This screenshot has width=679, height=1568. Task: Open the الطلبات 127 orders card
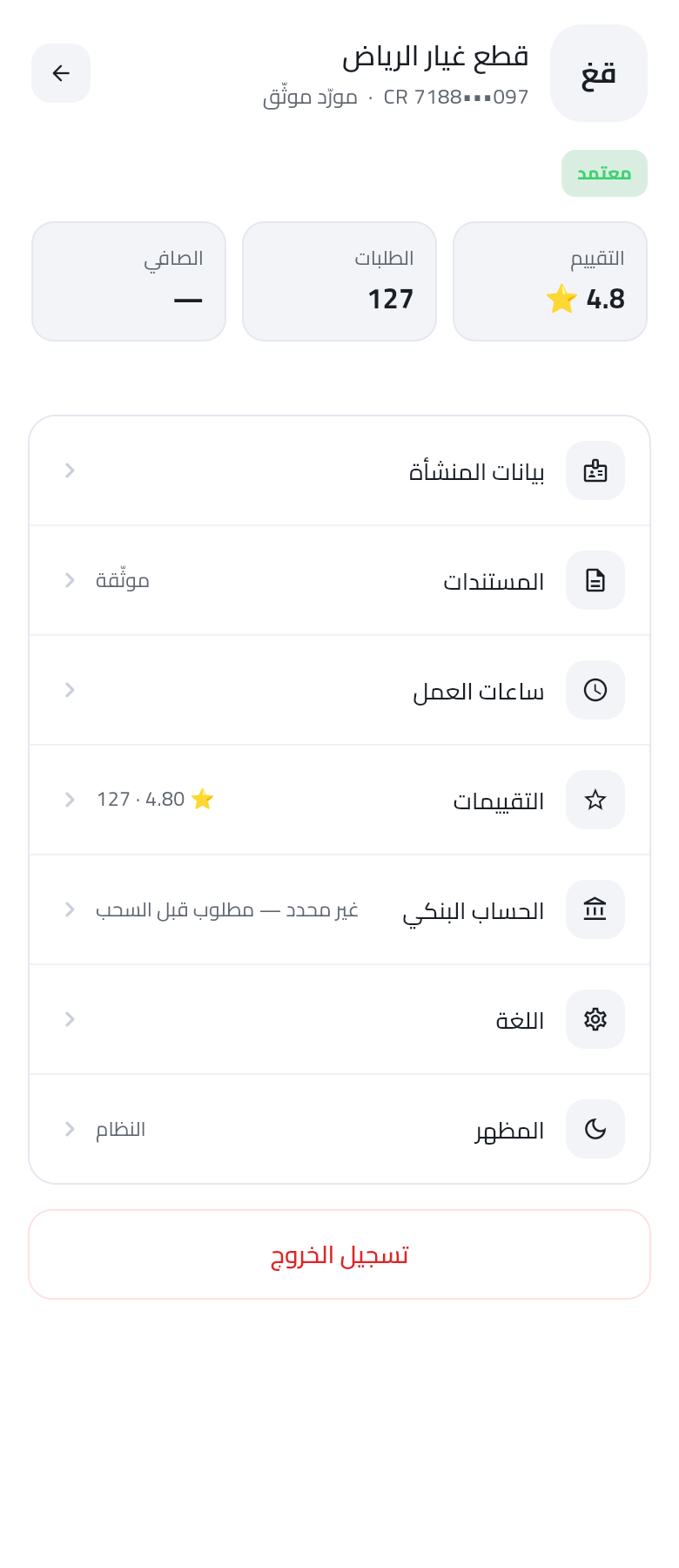point(339,281)
